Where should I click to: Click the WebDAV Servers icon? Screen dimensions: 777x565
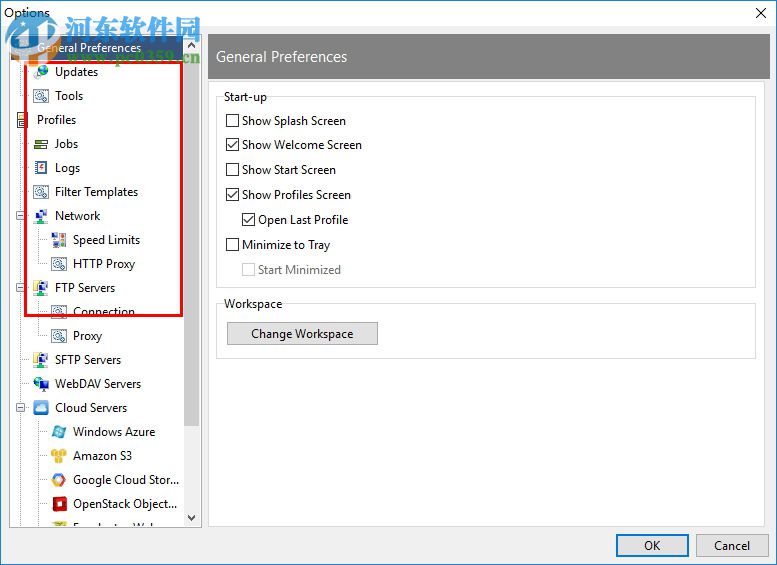coord(41,384)
